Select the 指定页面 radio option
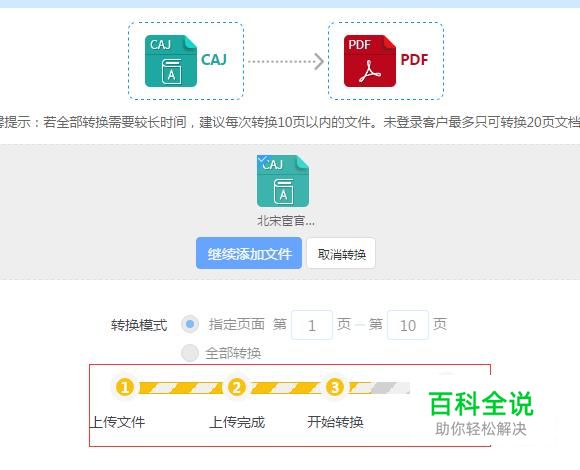 pos(190,324)
